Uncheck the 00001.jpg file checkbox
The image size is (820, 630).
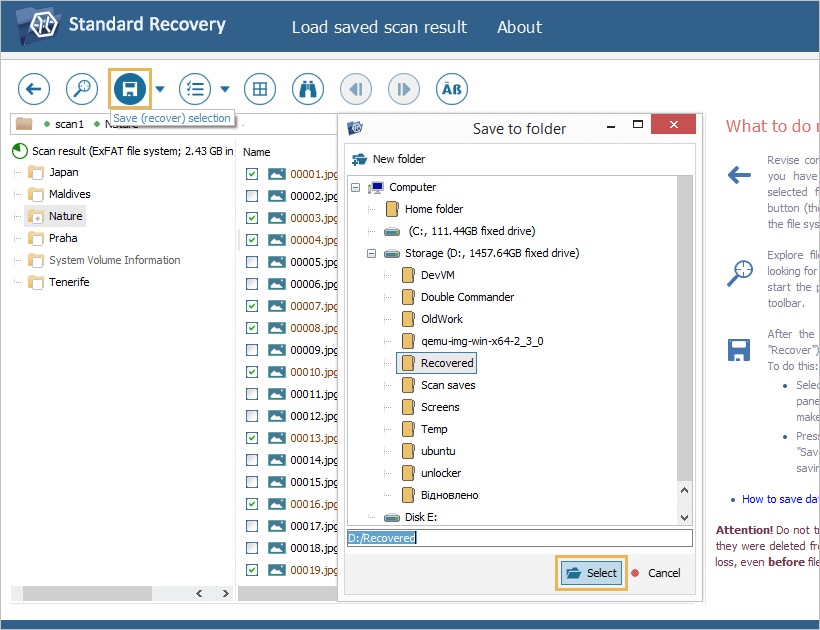(x=252, y=174)
